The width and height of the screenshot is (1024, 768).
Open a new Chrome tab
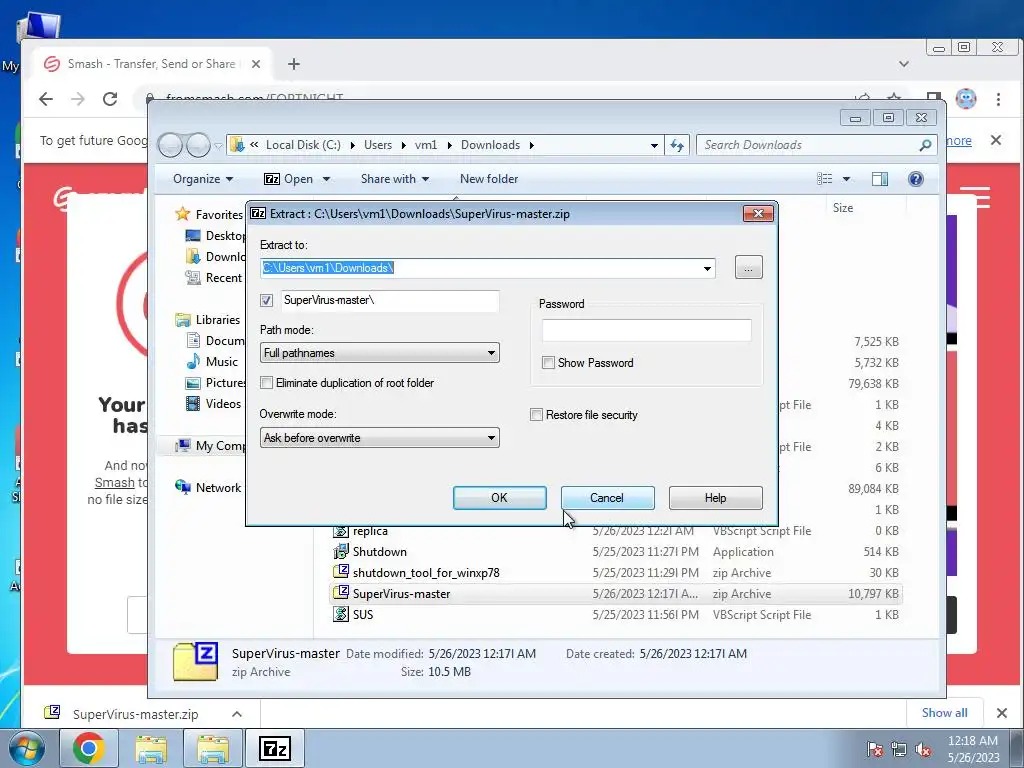294,64
